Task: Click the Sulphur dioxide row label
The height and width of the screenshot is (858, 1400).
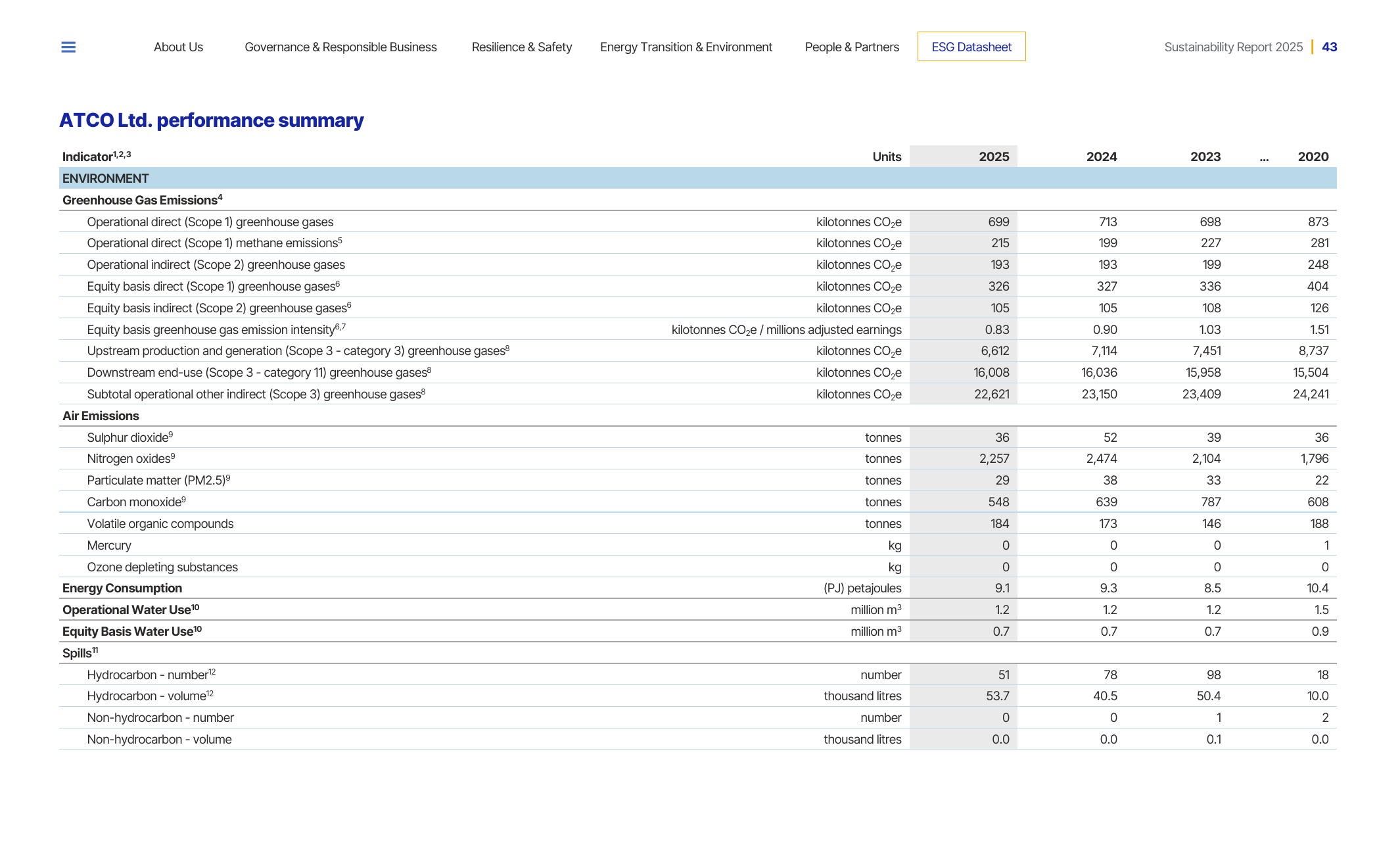Action: tap(130, 438)
